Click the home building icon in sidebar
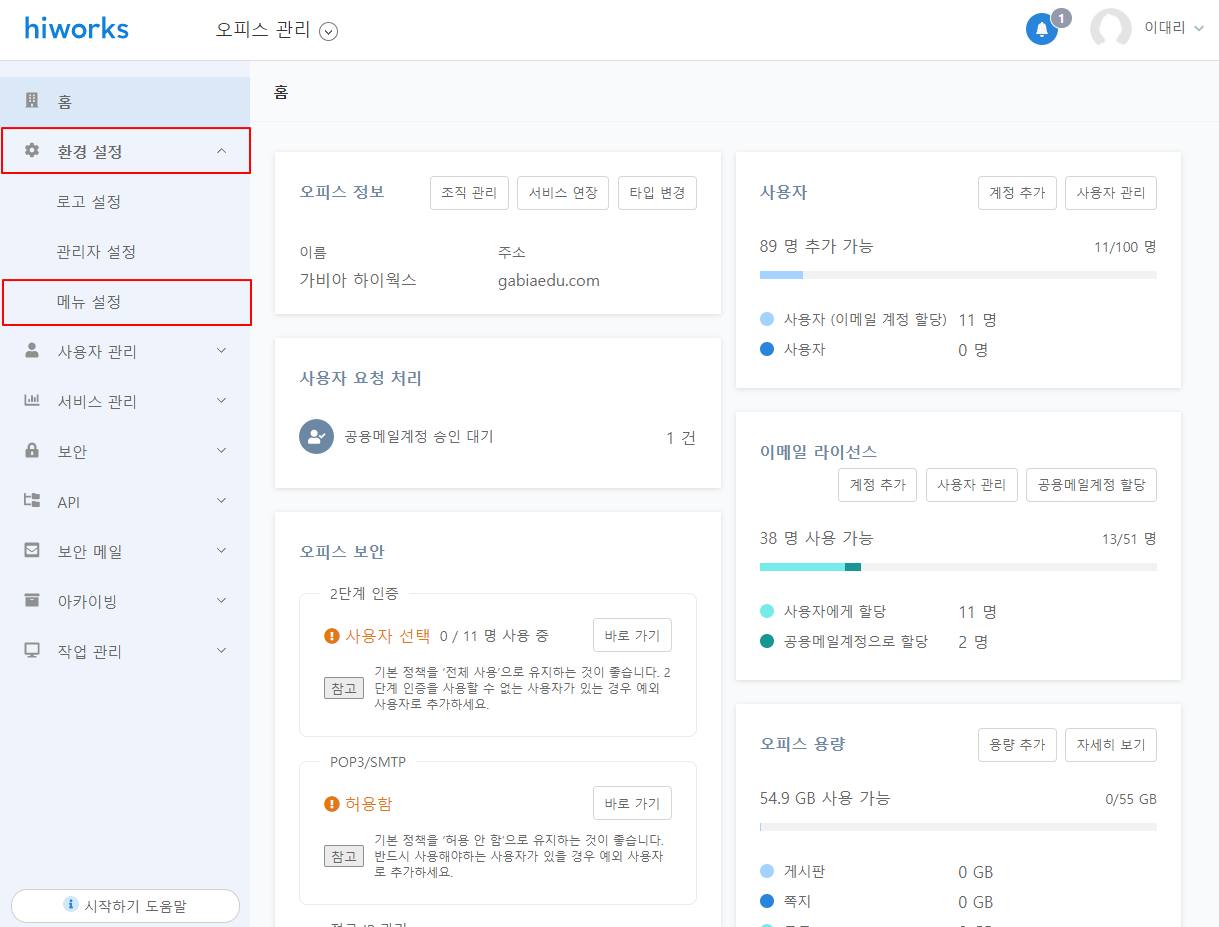1219x927 pixels. pyautogui.click(x=32, y=101)
